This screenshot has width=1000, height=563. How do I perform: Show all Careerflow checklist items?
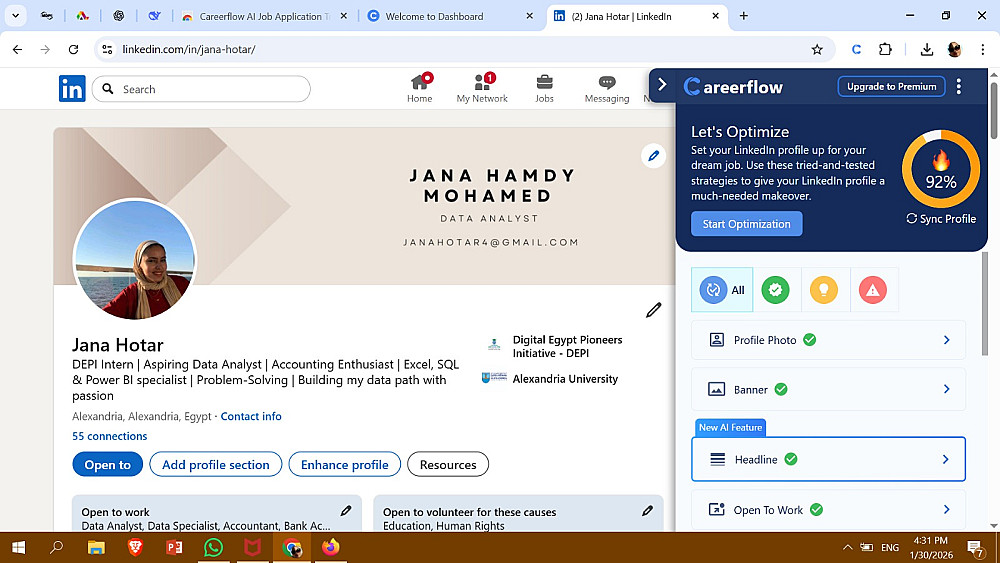(722, 290)
